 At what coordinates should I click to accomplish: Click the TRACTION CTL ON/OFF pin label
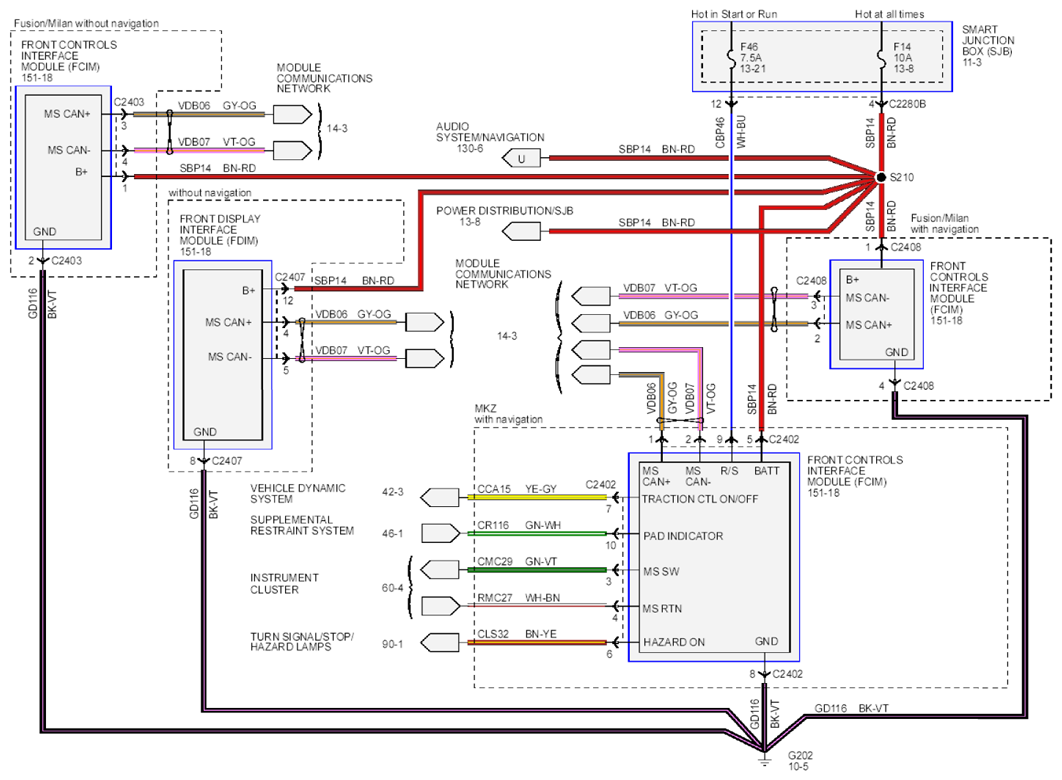(x=700, y=499)
